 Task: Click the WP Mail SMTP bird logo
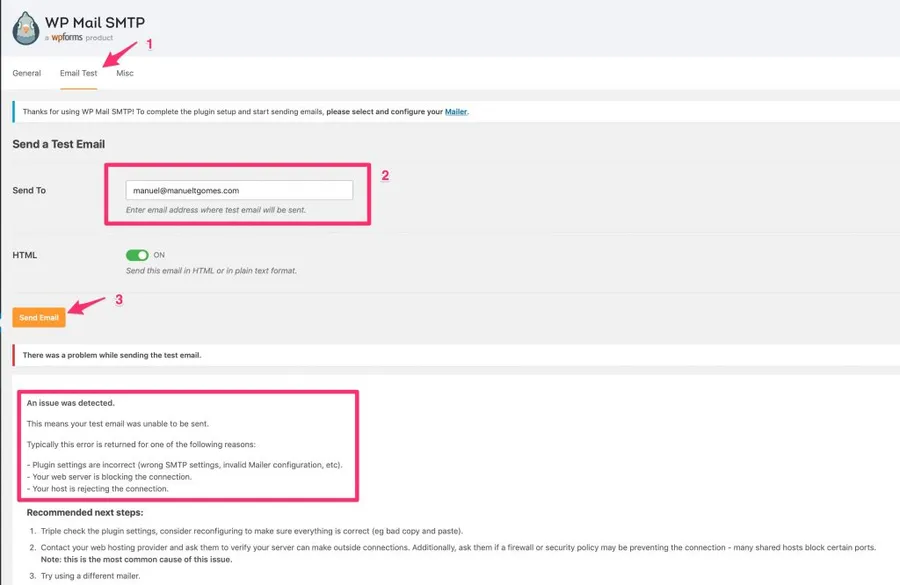click(26, 29)
